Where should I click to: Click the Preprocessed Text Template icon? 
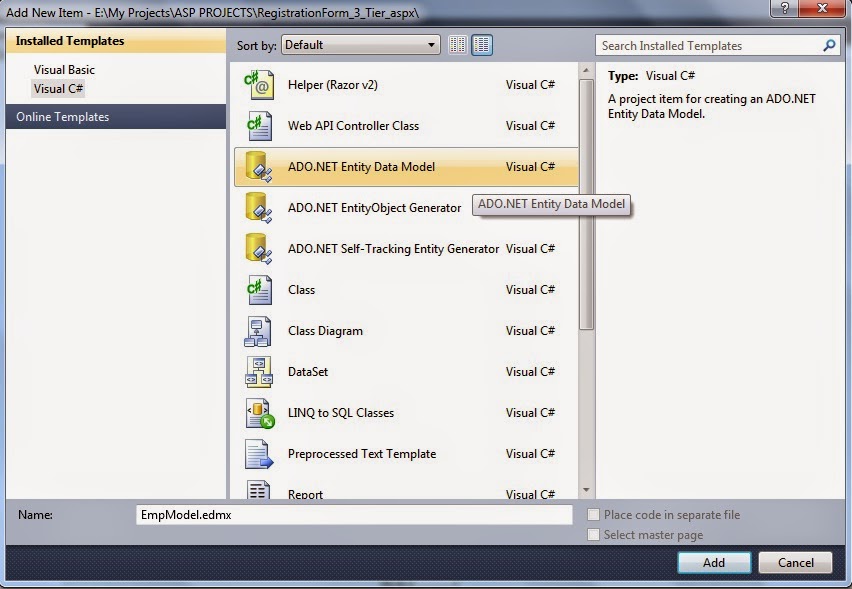click(x=259, y=454)
